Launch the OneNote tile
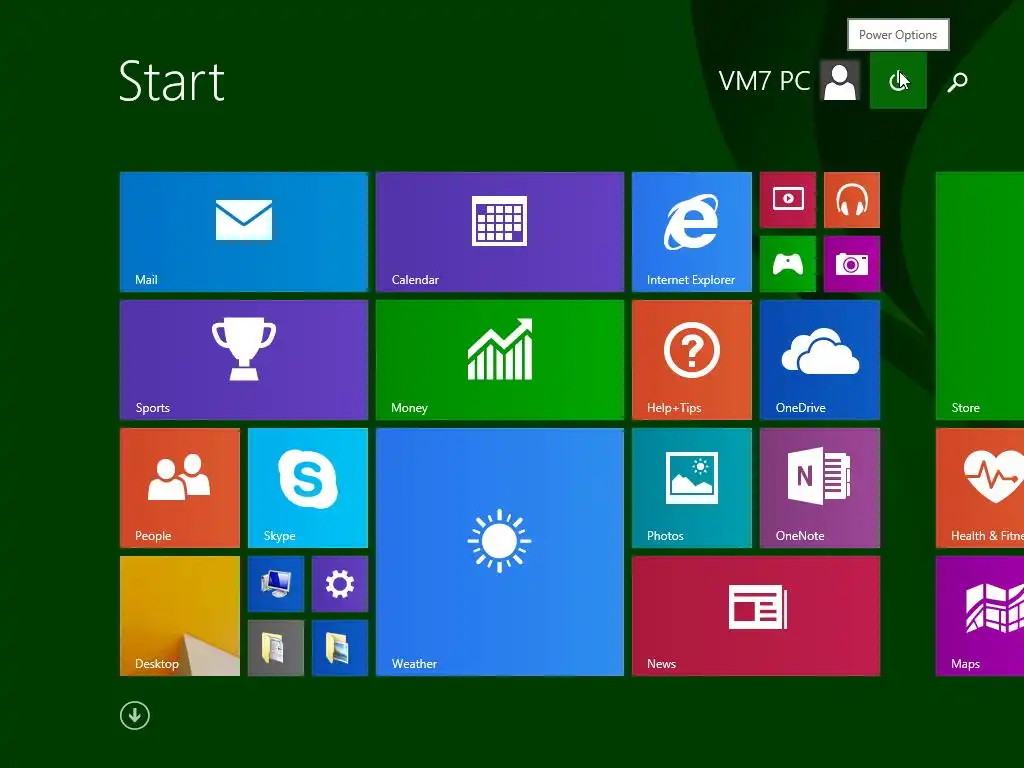This screenshot has width=1024, height=768. [820, 488]
